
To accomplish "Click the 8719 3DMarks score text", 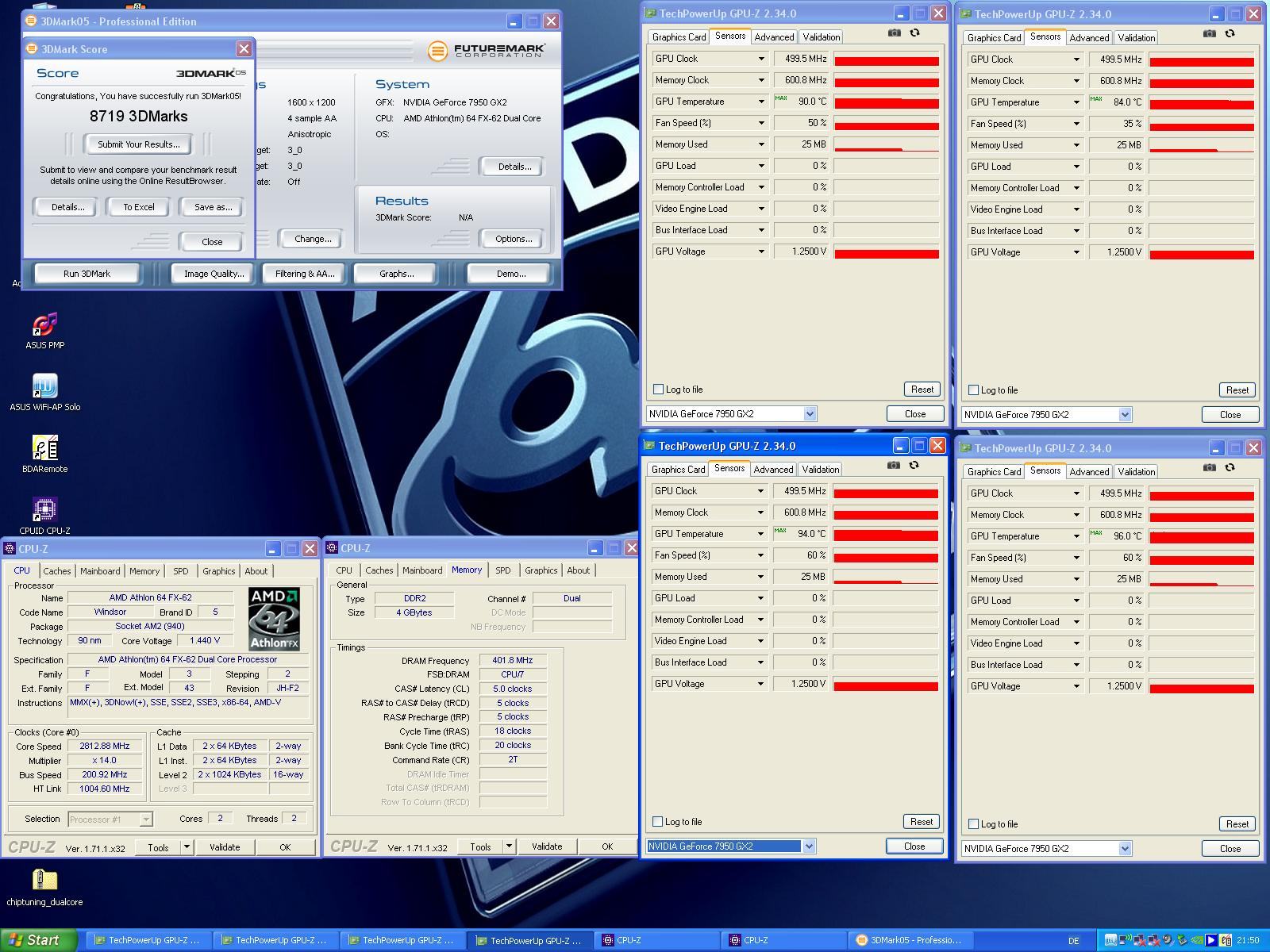I will (139, 117).
